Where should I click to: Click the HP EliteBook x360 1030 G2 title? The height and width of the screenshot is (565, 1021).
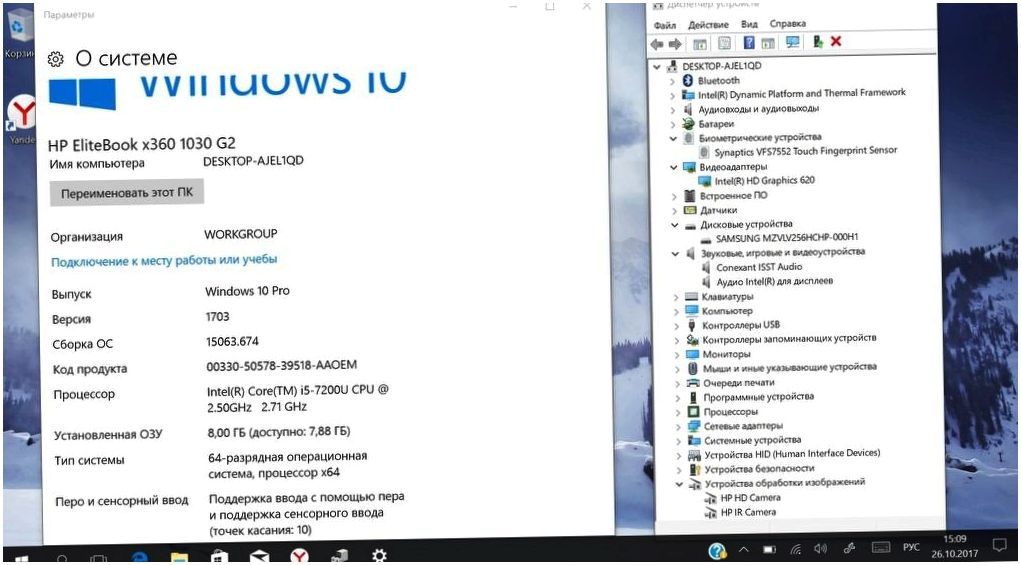(x=142, y=144)
